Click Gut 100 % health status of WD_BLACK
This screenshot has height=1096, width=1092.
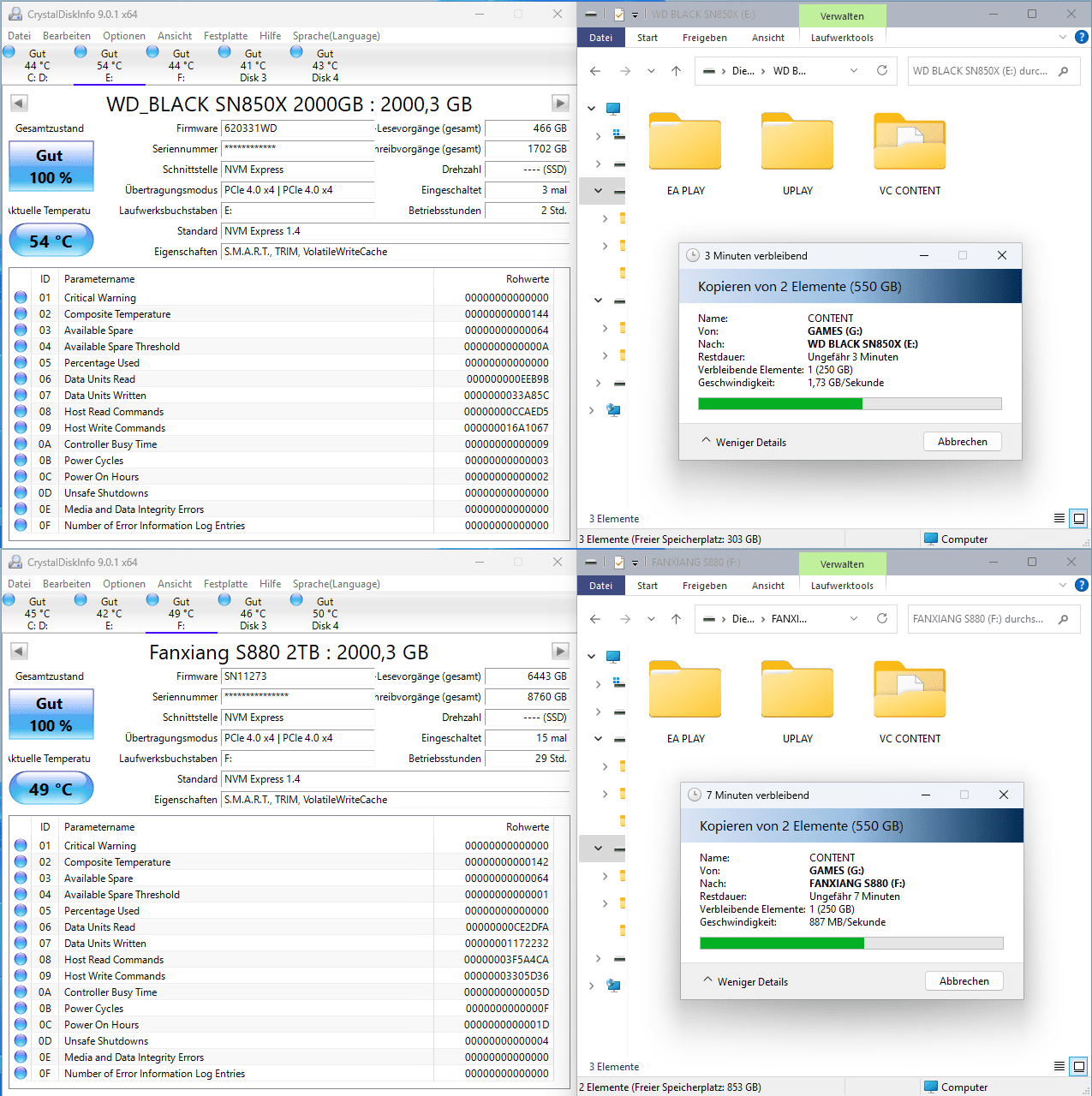[x=51, y=166]
